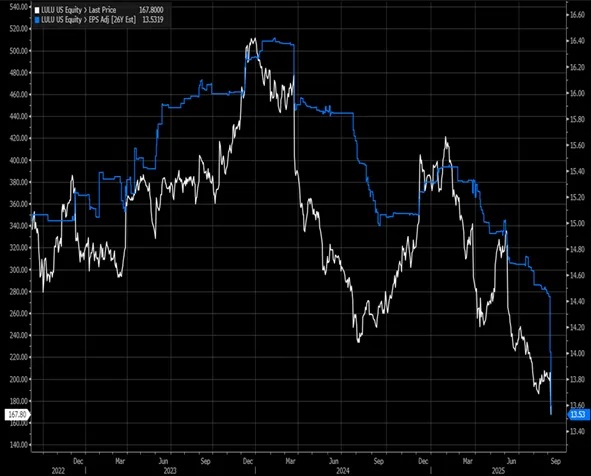Click the blue 13.53 EPS tag

(x=578, y=415)
